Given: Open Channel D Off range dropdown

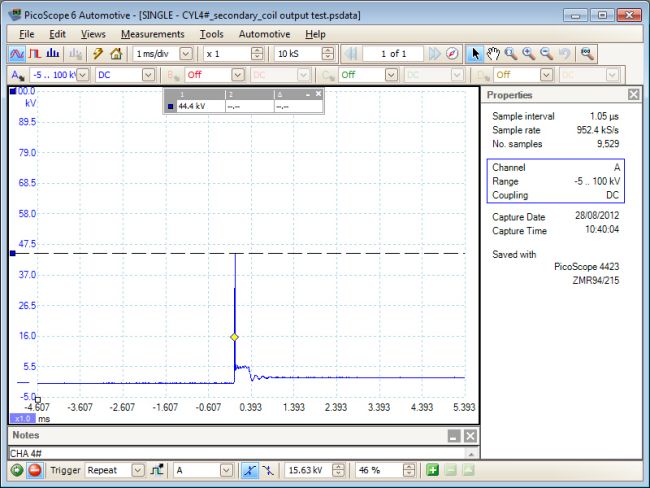Looking at the screenshot, I should [546, 75].
